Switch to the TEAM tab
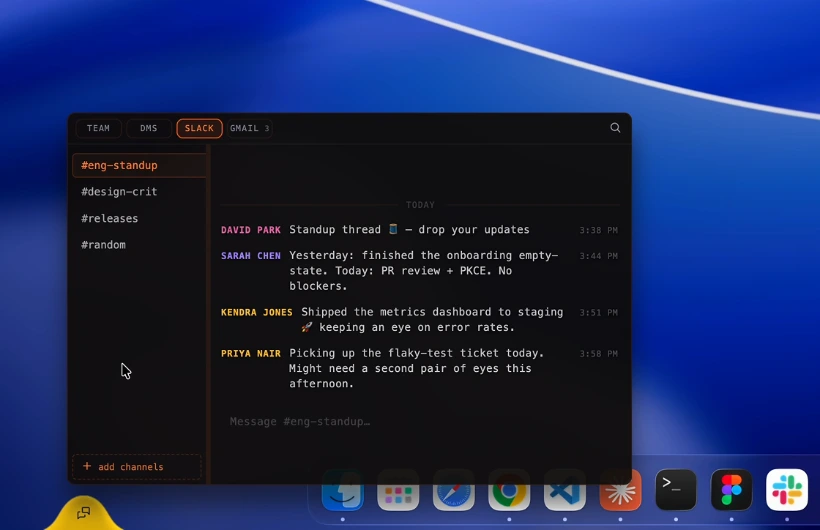 click(x=98, y=128)
